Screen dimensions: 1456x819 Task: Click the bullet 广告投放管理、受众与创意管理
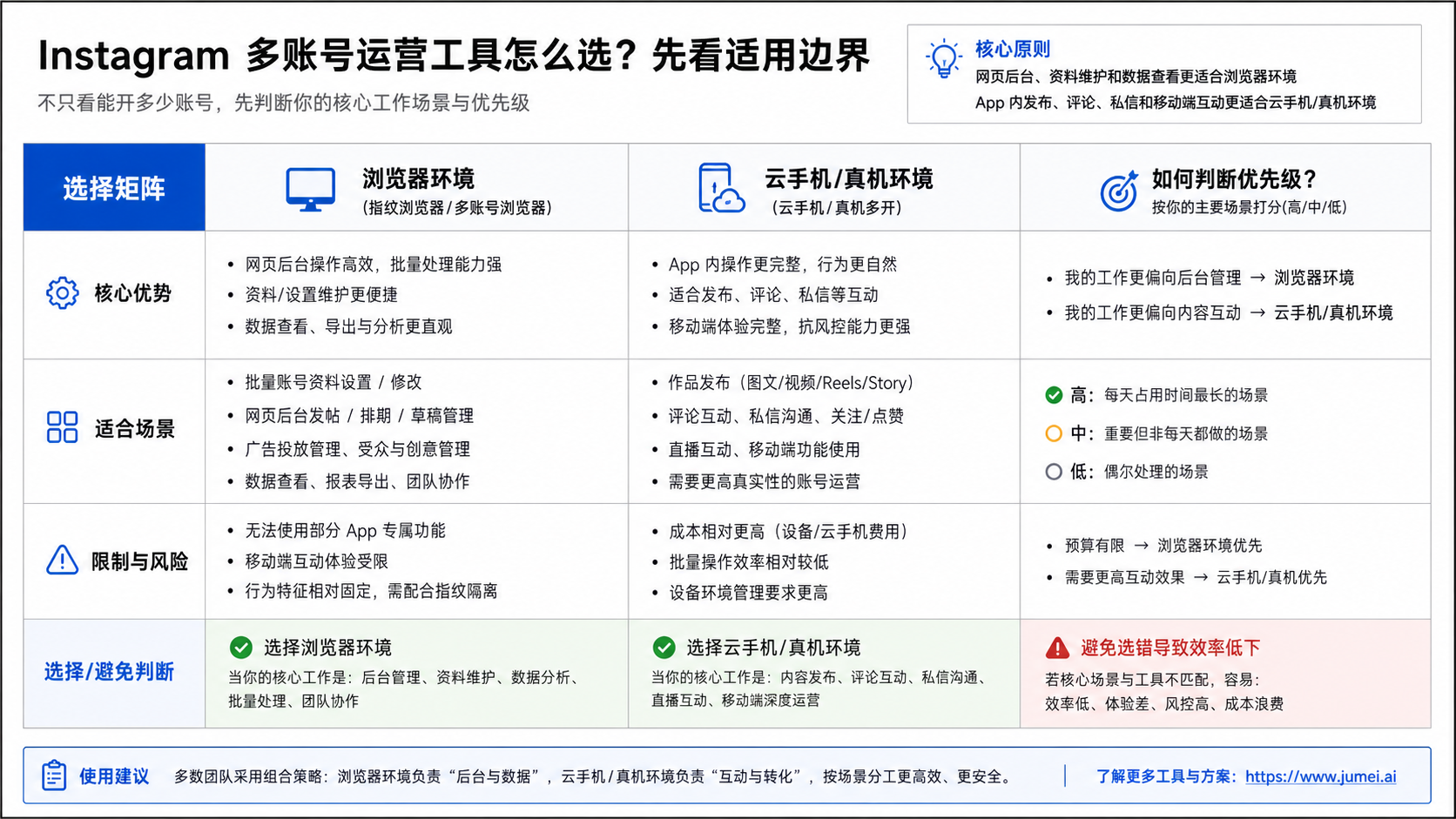357,449
